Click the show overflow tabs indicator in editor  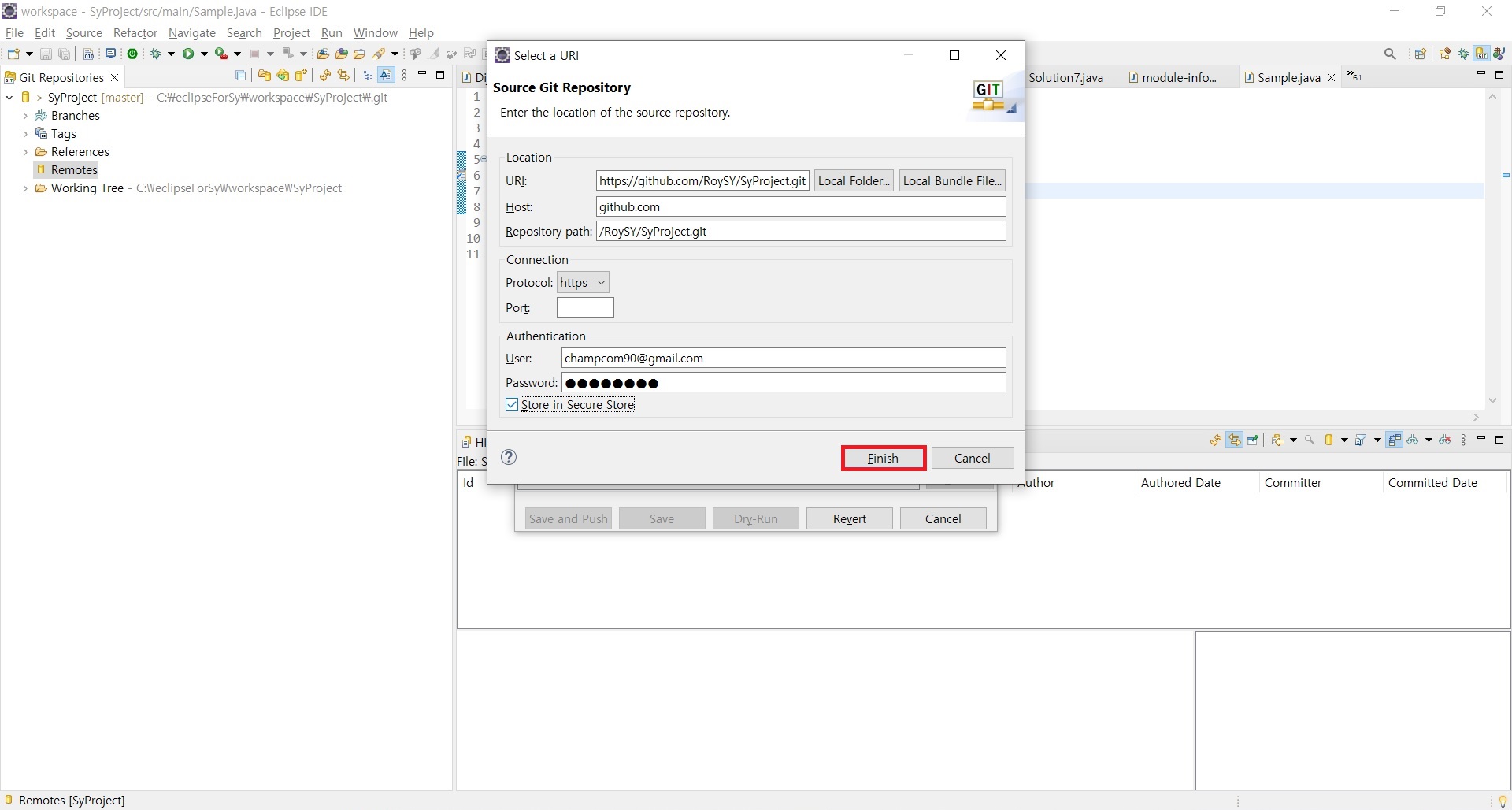1354,76
